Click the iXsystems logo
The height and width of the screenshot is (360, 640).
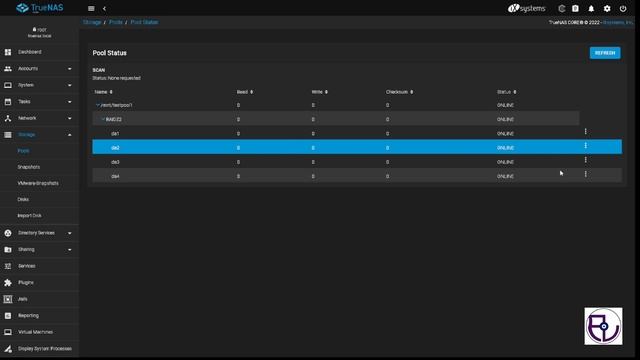coord(527,8)
